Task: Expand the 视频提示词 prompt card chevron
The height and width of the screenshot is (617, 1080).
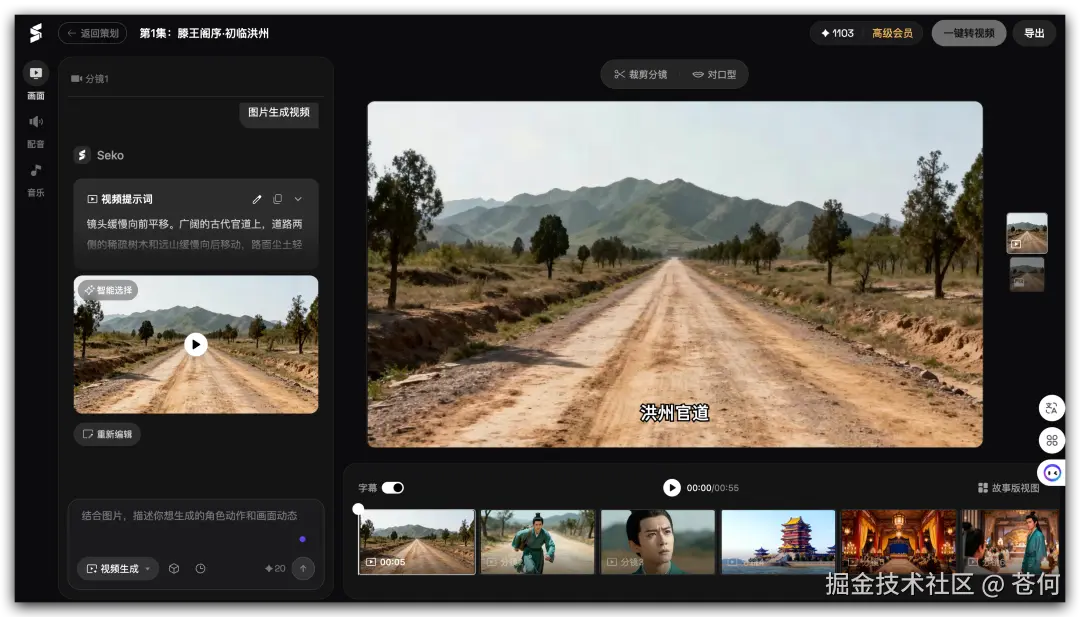Action: point(298,199)
